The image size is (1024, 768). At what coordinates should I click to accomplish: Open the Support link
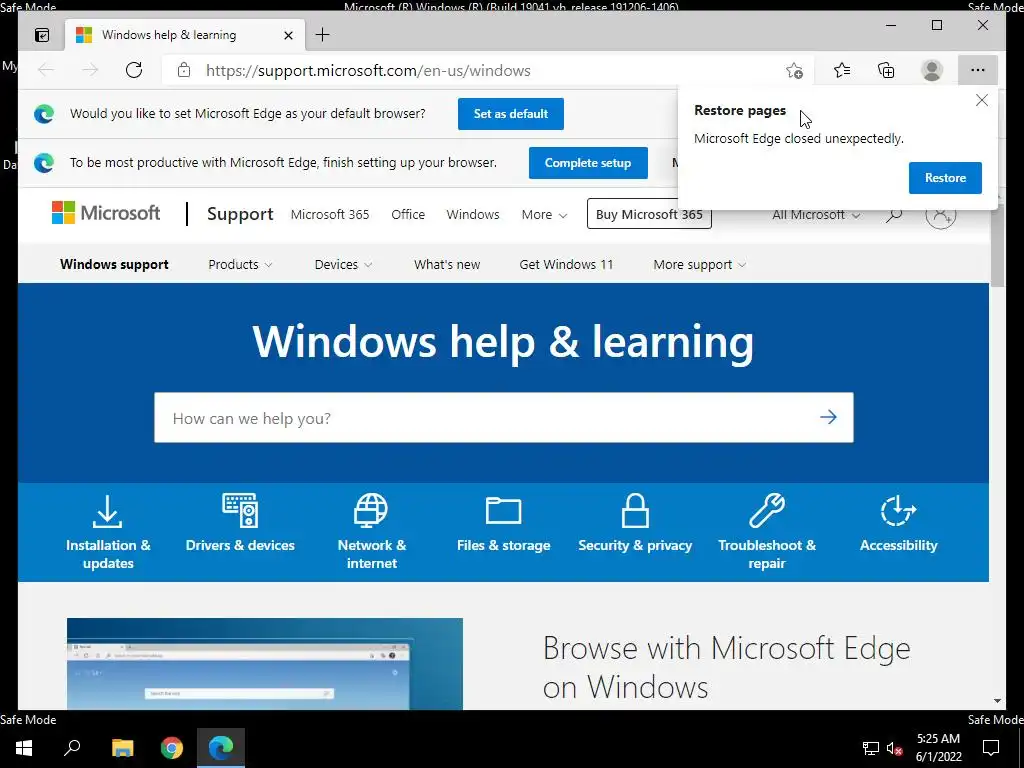pos(240,214)
